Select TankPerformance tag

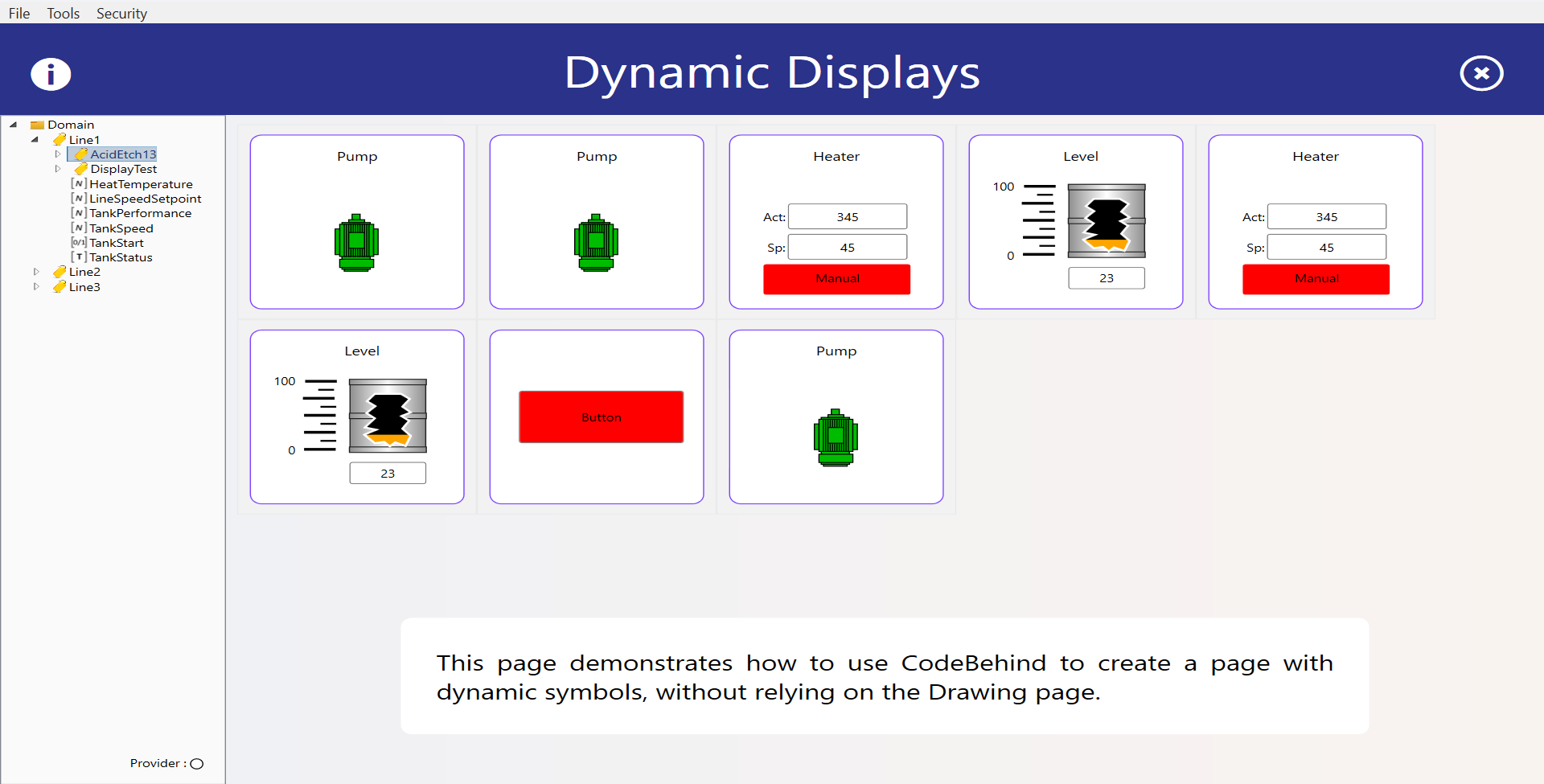140,213
